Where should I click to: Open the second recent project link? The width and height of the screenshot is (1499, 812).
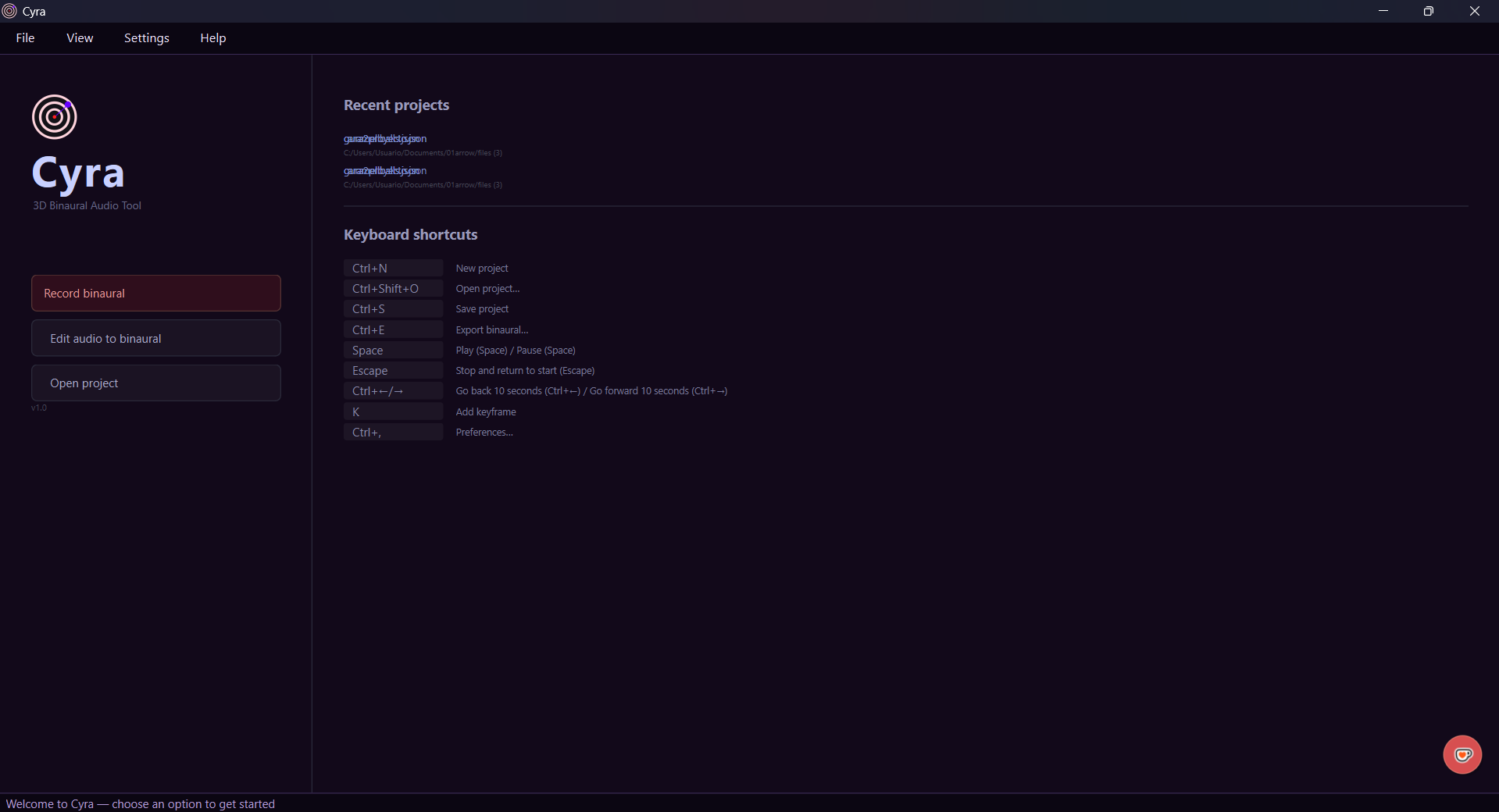click(385, 170)
